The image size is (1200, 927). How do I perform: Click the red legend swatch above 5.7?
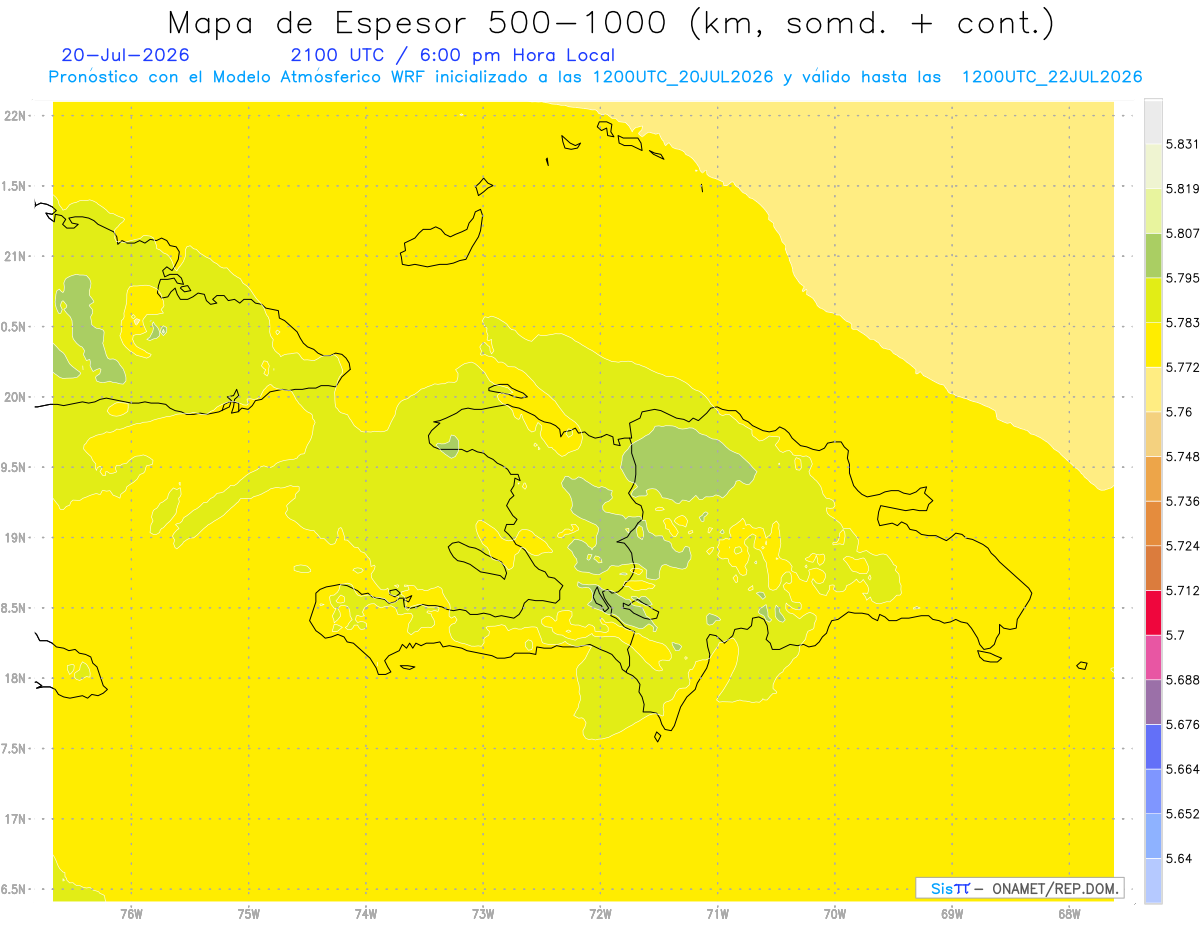pyautogui.click(x=1153, y=612)
